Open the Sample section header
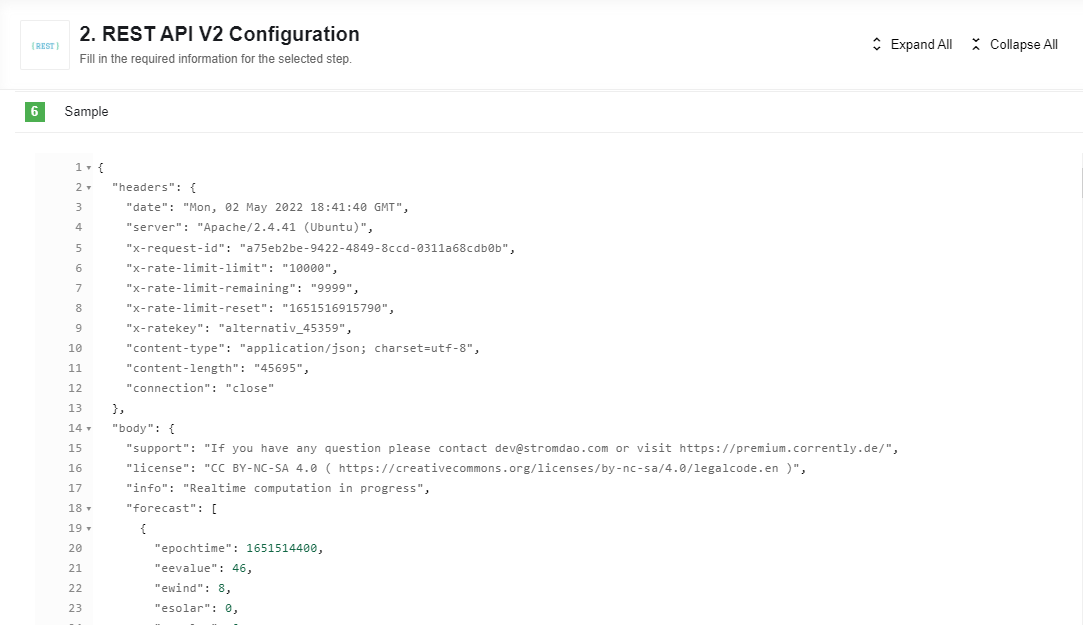This screenshot has height=625, width=1083. tap(548, 111)
